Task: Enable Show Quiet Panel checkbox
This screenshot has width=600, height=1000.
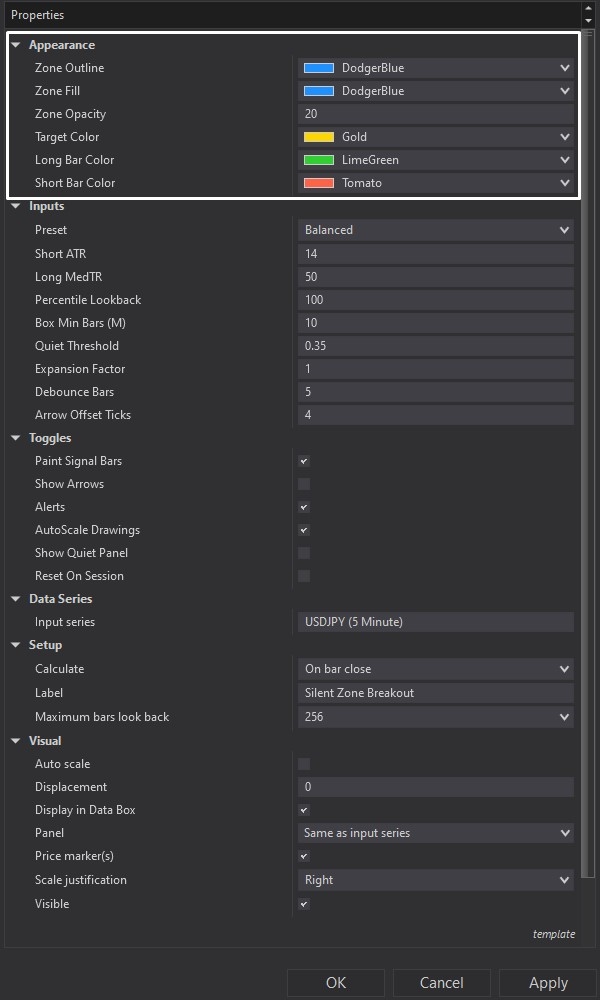Action: [x=304, y=553]
